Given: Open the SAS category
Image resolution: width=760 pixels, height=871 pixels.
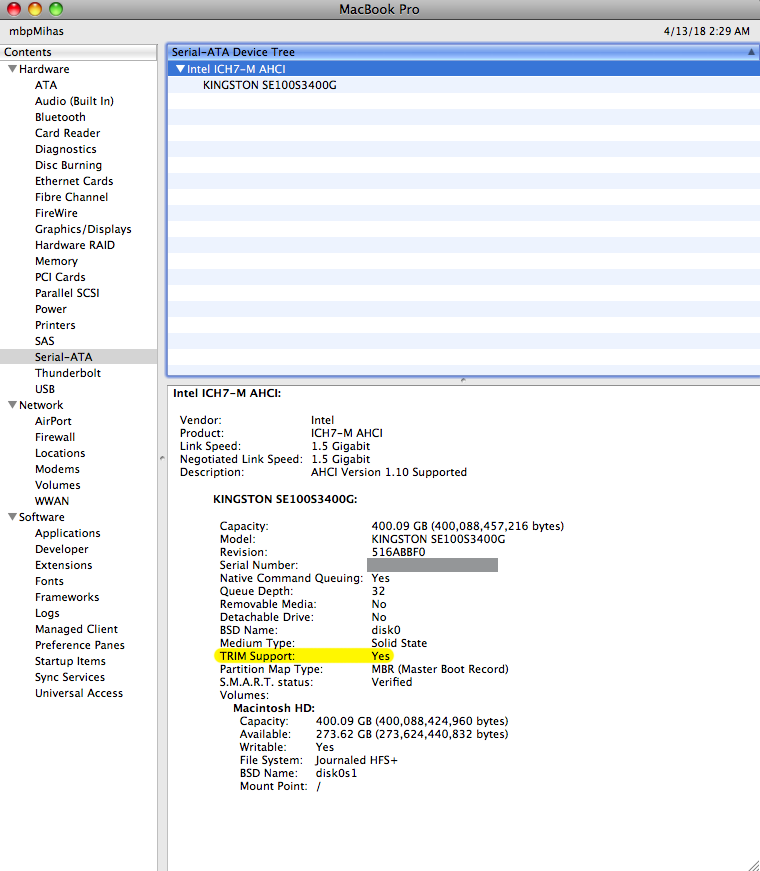Looking at the screenshot, I should pyautogui.click(x=44, y=341).
